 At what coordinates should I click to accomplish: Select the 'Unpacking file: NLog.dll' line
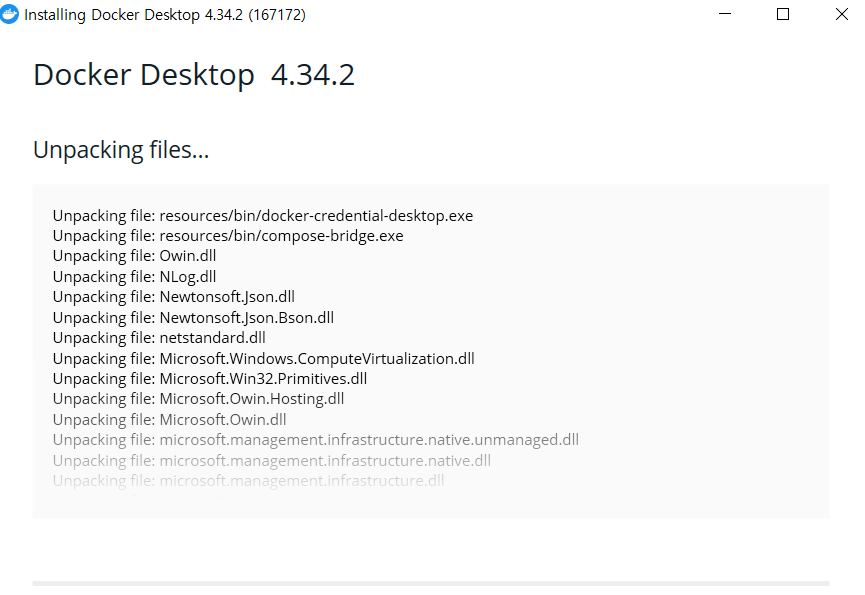(x=135, y=277)
